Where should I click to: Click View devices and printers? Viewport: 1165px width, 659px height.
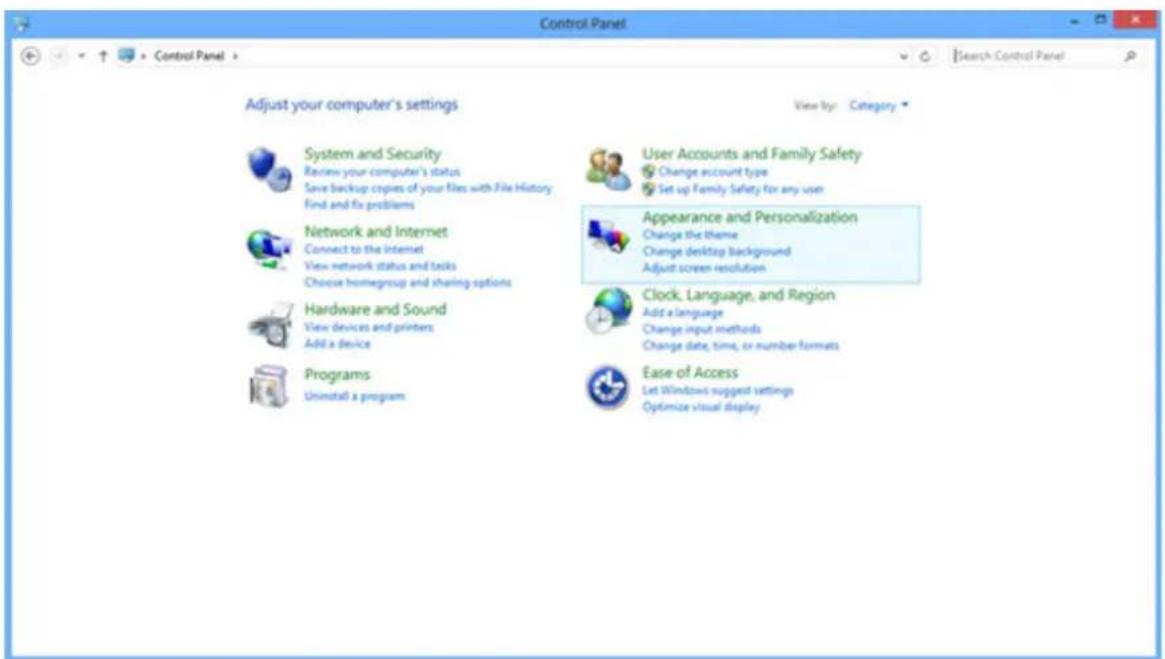[369, 327]
